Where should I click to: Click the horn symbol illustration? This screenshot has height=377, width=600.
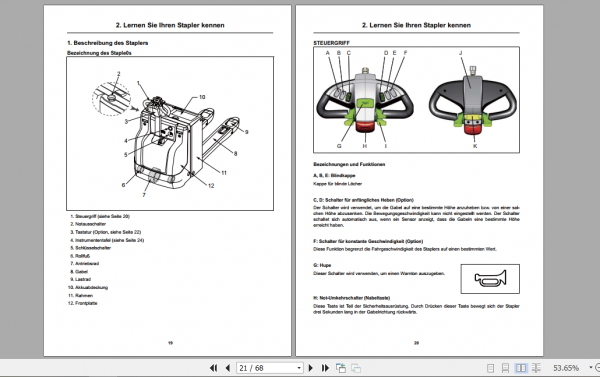click(490, 279)
